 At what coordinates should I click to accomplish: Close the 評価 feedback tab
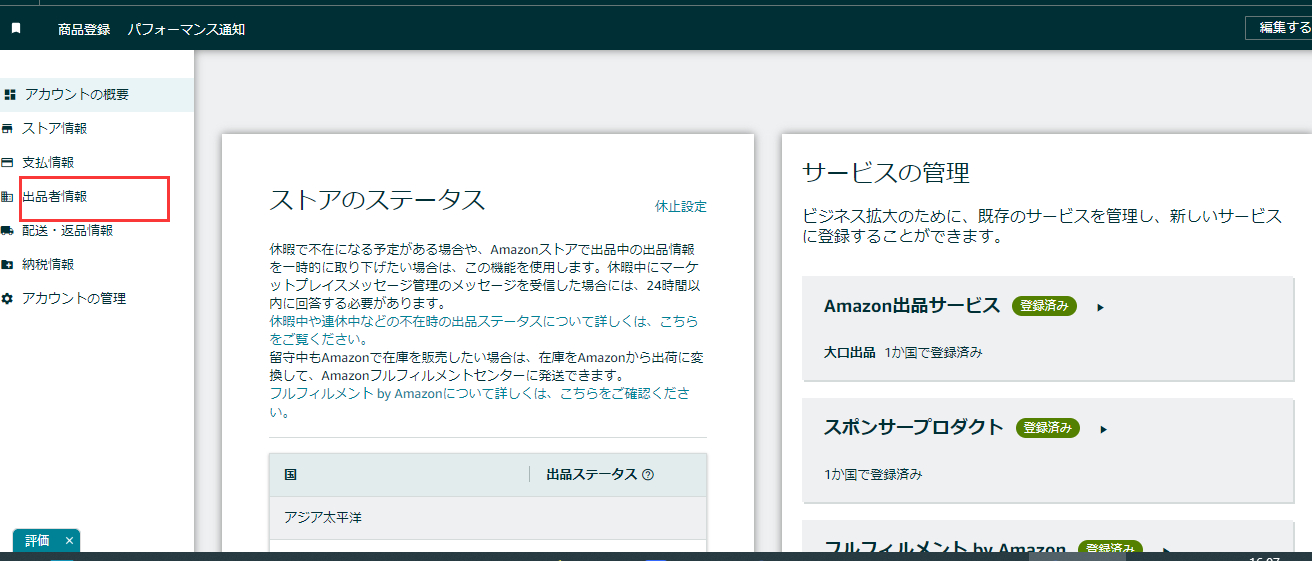pyautogui.click(x=69, y=541)
